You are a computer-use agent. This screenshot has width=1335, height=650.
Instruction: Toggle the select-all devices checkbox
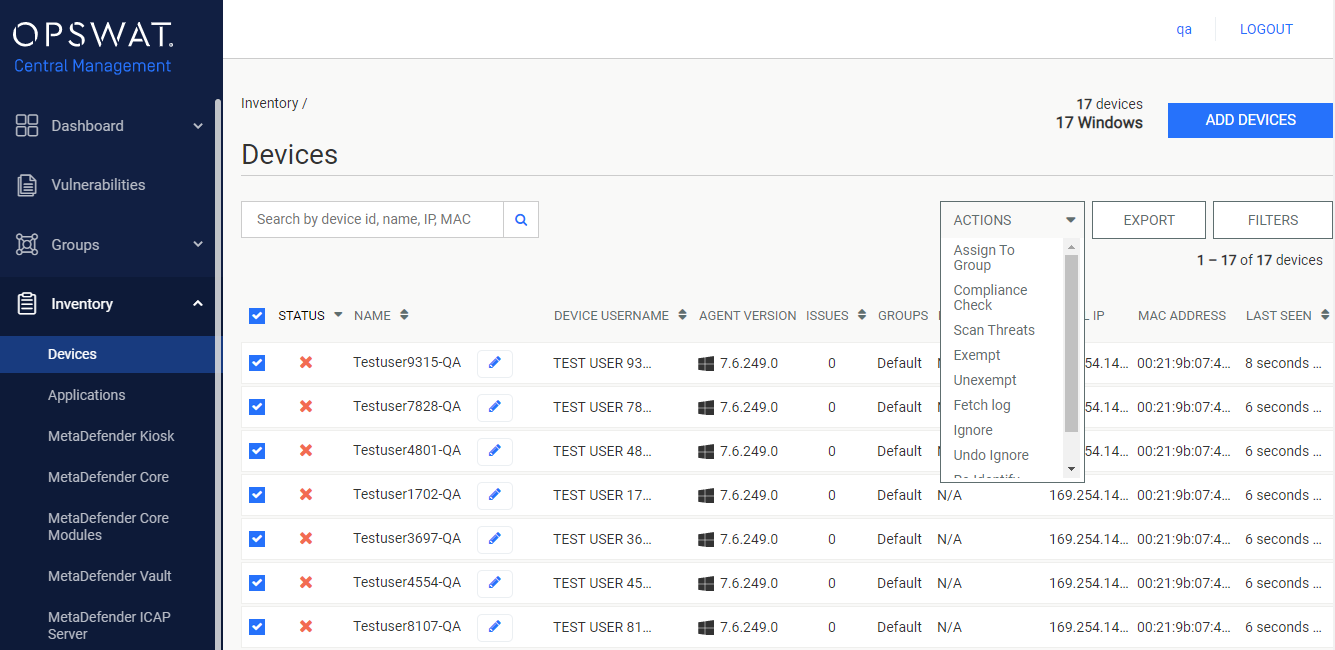point(257,316)
